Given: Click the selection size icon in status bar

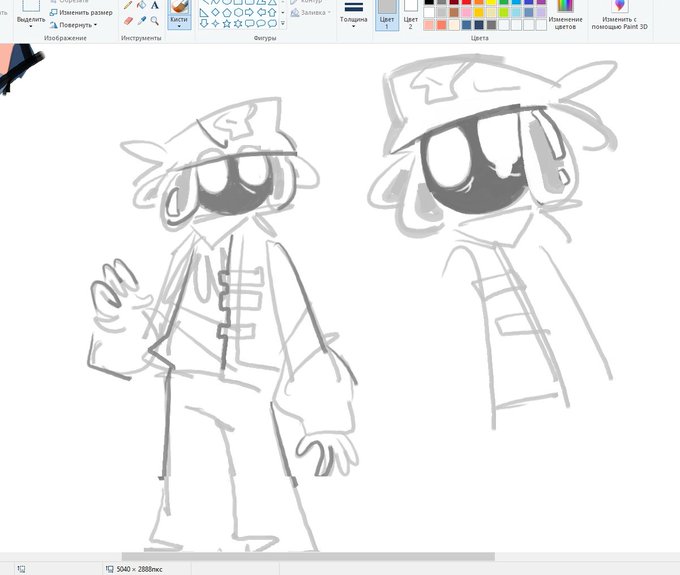Looking at the screenshot, I should coord(21,569).
